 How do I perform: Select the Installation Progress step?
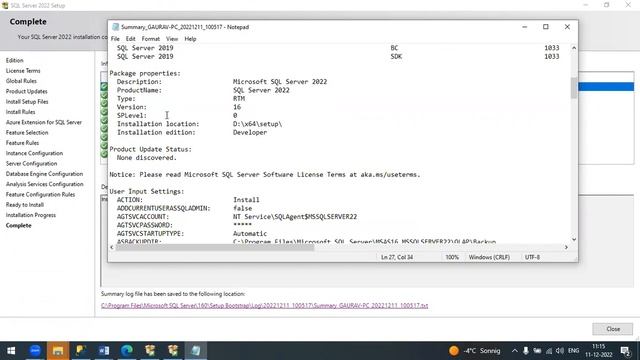point(31,215)
